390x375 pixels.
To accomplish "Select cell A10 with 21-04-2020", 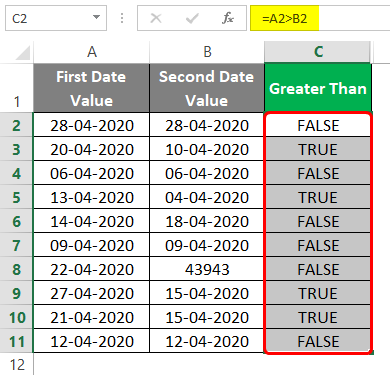I will pyautogui.click(x=91, y=317).
